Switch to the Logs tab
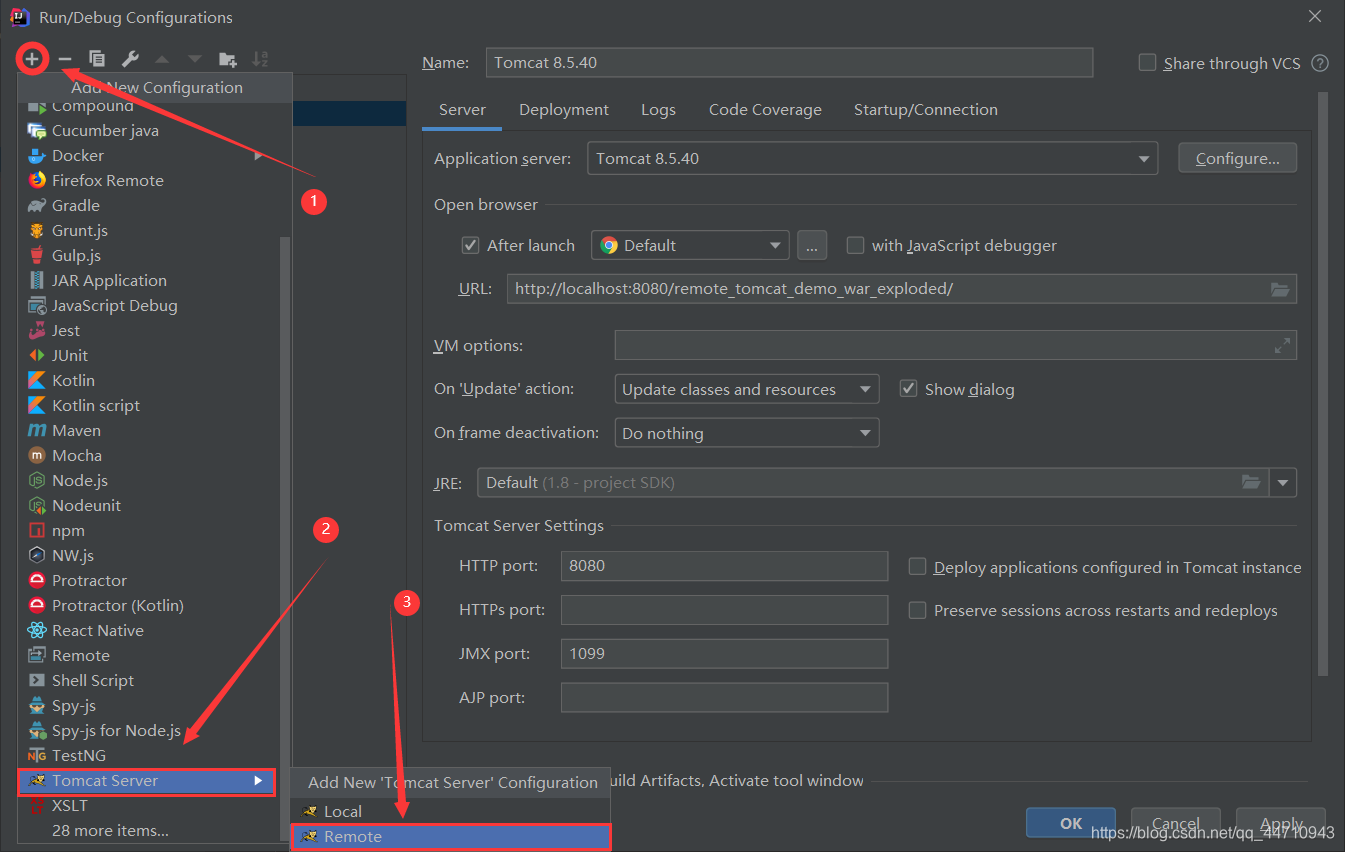Image resolution: width=1345 pixels, height=852 pixels. [658, 110]
